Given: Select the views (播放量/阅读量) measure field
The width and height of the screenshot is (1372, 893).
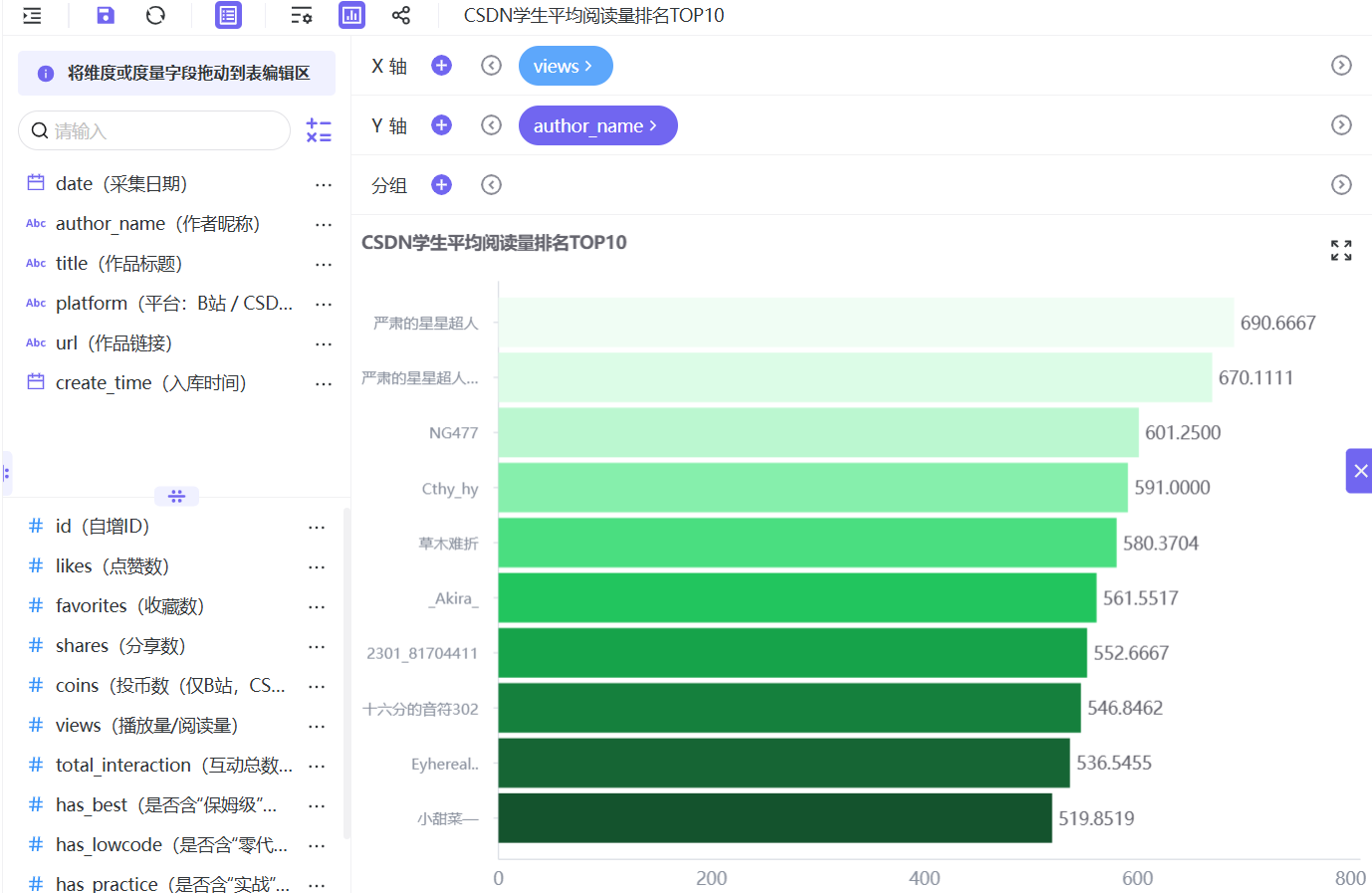Looking at the screenshot, I should pos(146,726).
